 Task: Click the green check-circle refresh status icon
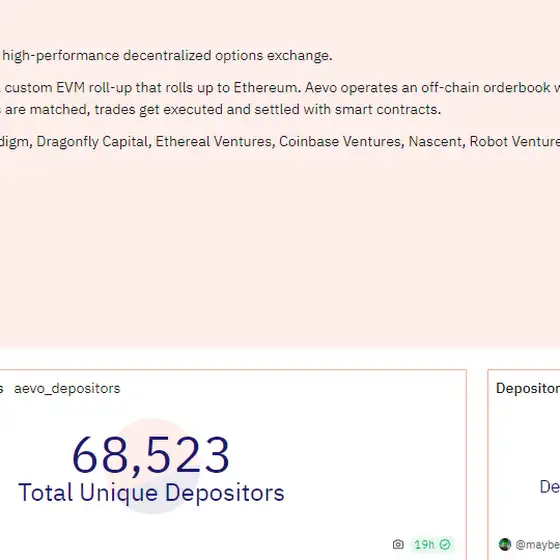(x=445, y=544)
